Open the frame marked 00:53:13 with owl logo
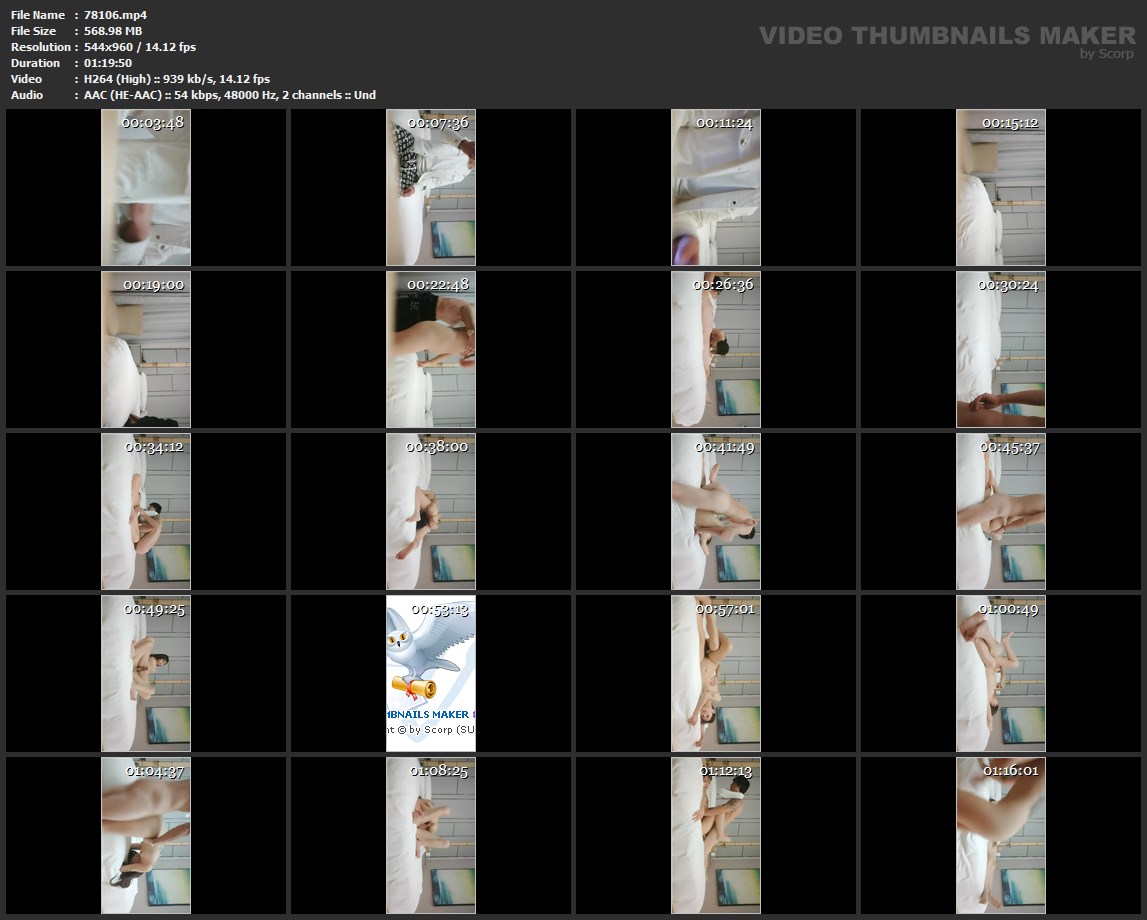 [431, 673]
